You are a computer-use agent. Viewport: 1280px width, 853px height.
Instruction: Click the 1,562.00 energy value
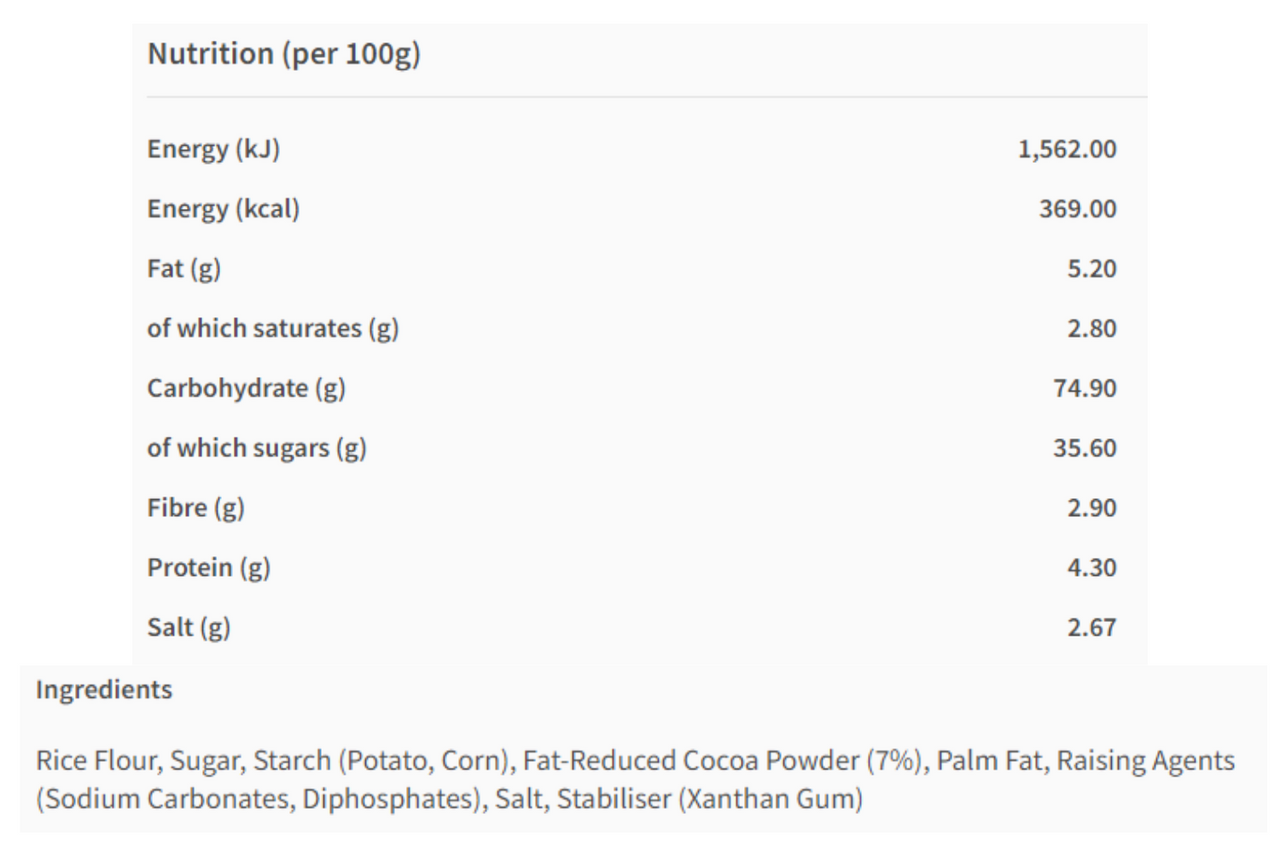(1067, 150)
